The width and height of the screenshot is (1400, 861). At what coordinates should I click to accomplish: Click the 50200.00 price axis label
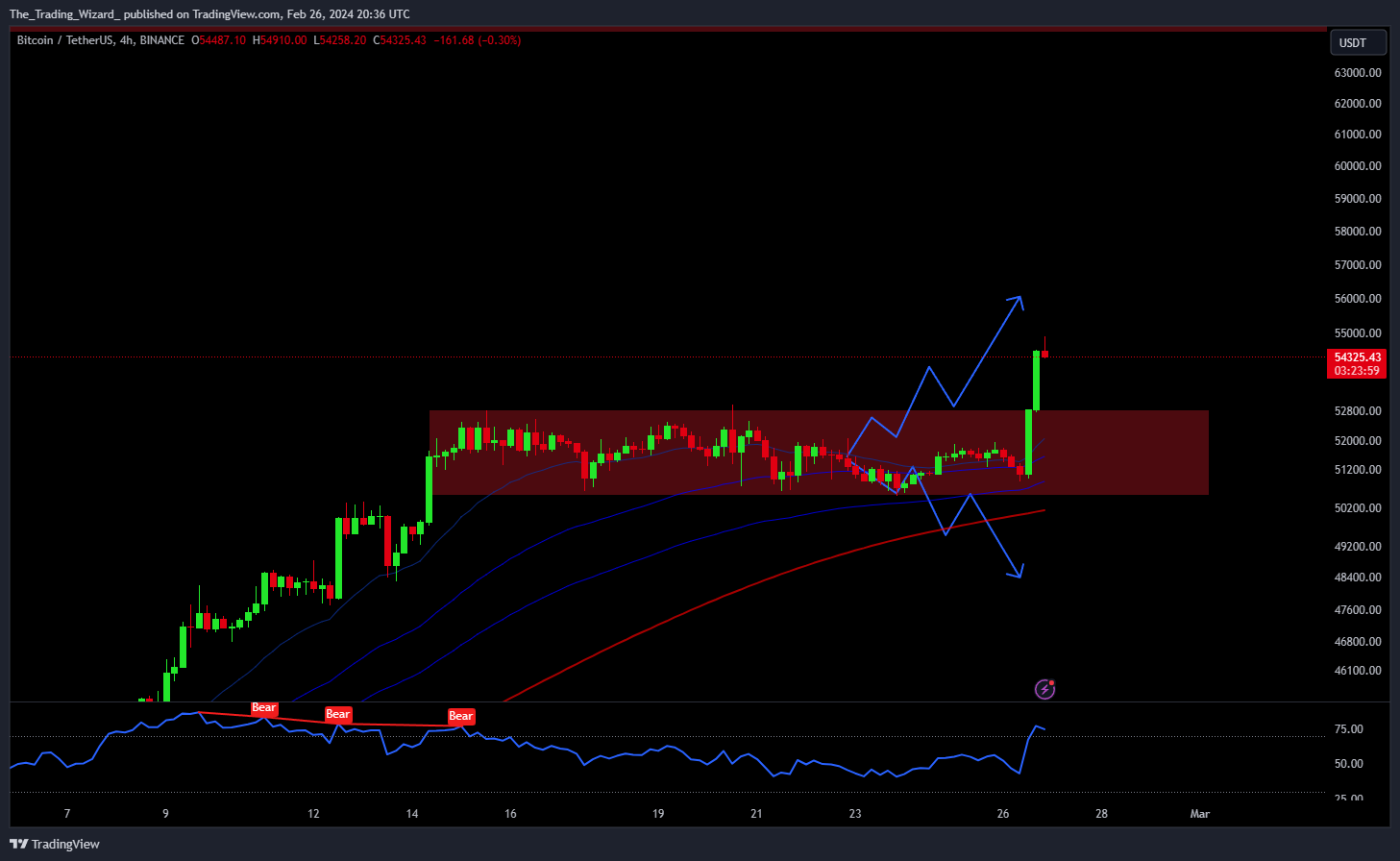[1358, 507]
